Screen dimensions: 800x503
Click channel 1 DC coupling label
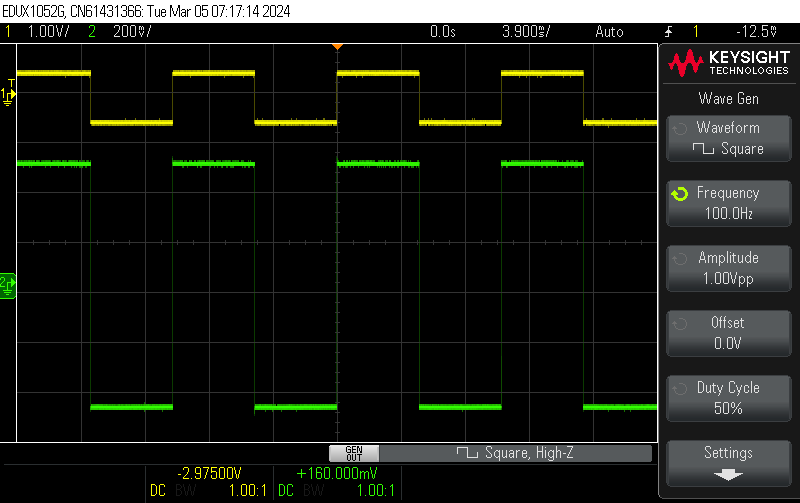[x=158, y=491]
